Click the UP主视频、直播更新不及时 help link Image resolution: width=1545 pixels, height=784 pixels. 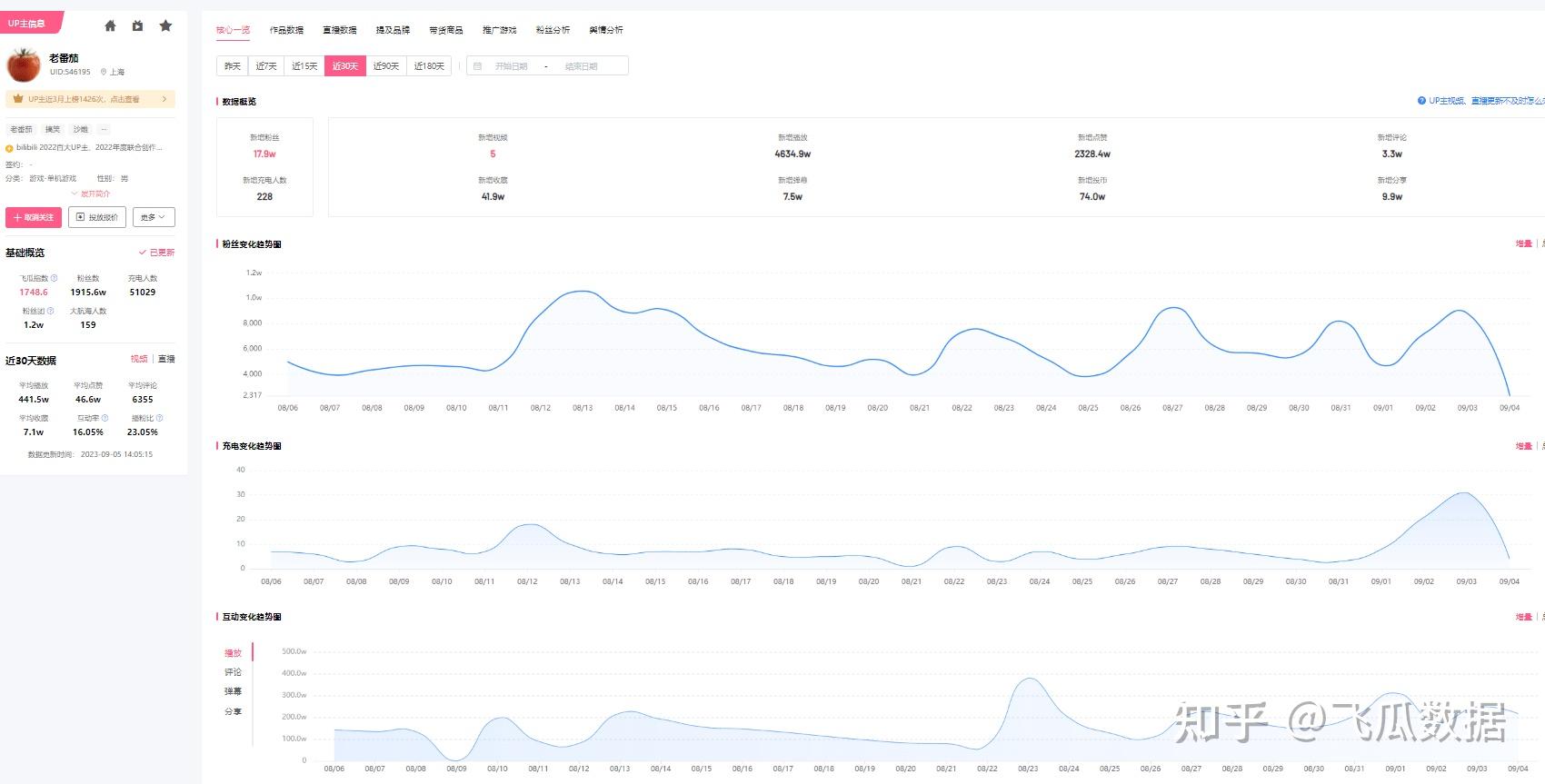(1486, 101)
